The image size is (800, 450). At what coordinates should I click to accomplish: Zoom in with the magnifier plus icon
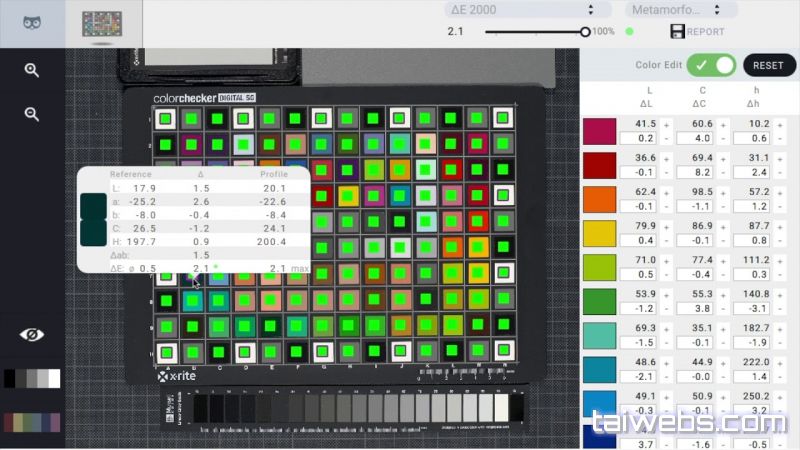coord(32,70)
